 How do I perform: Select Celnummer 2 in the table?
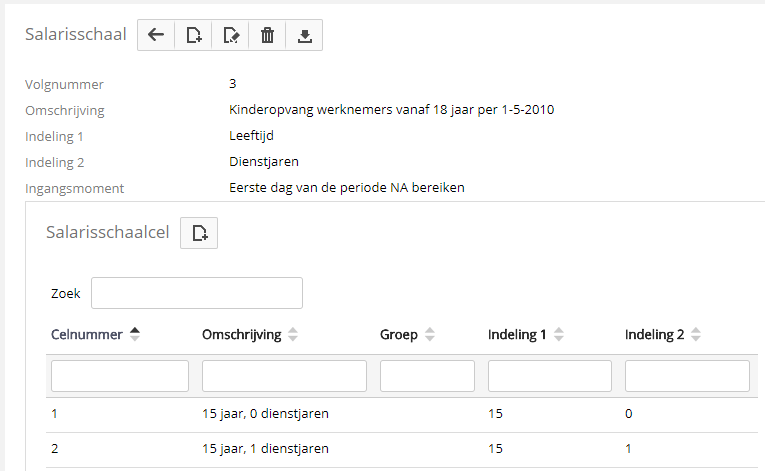pos(55,449)
